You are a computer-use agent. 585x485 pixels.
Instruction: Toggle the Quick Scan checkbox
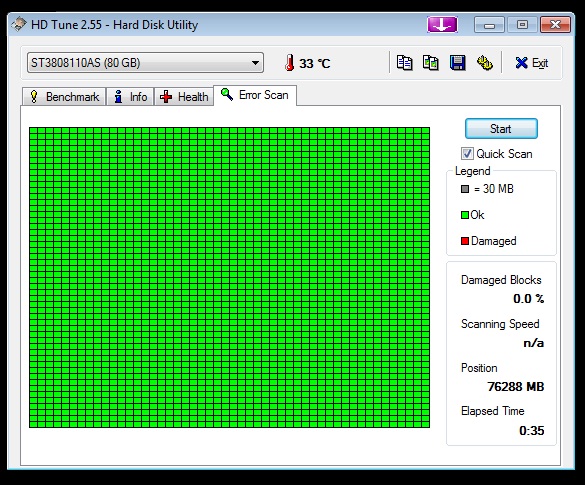tap(467, 154)
